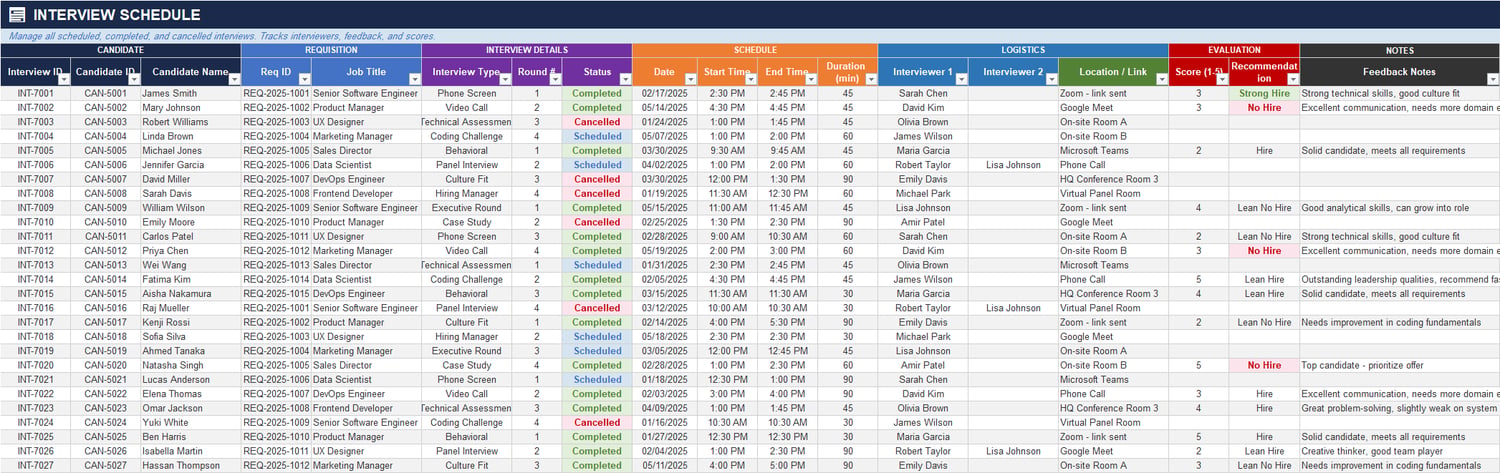Select the Sales Director cell for Michael Jones
This screenshot has height=473, width=1500.
pyautogui.click(x=366, y=151)
